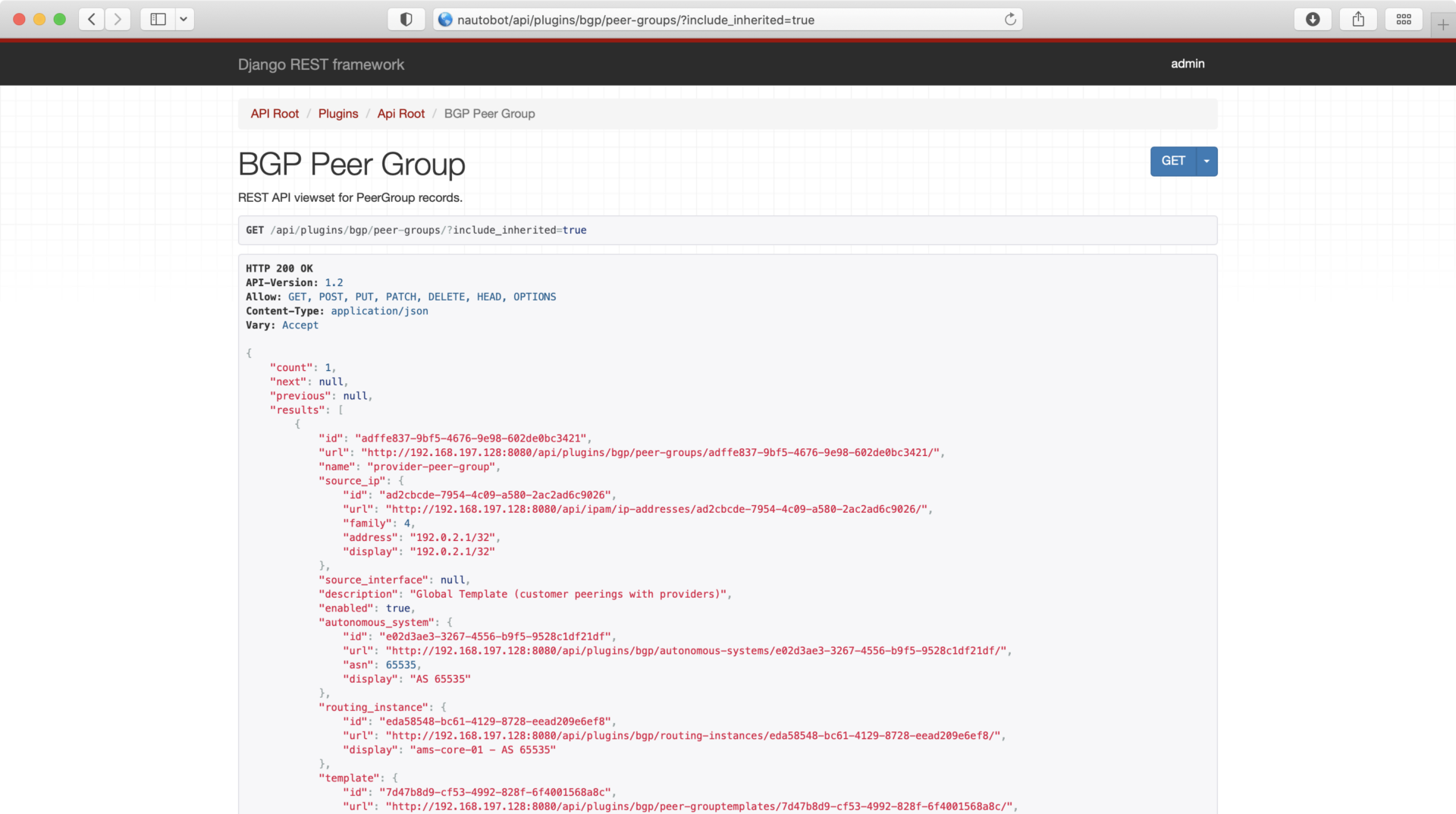1456x814 pixels.
Task: Click inside the browser address bar
Action: (682, 20)
